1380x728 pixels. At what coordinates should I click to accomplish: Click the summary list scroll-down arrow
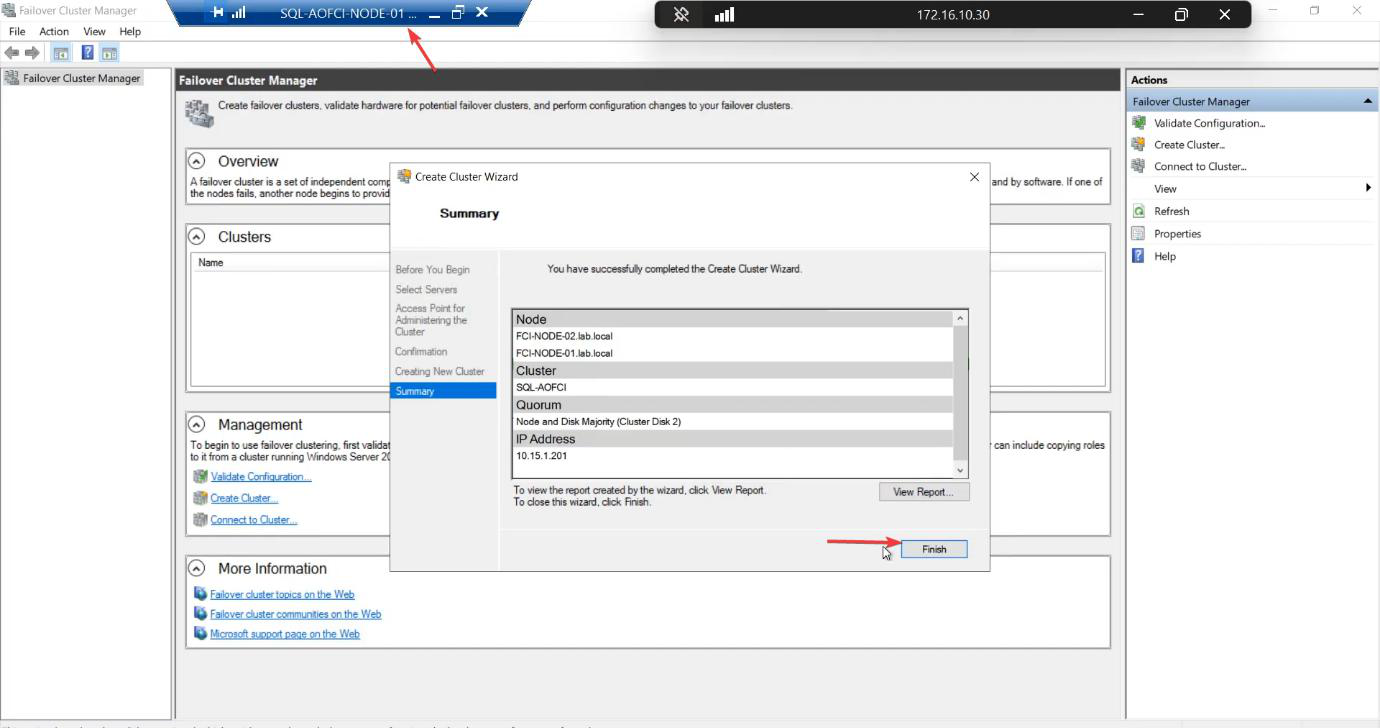pyautogui.click(x=961, y=470)
